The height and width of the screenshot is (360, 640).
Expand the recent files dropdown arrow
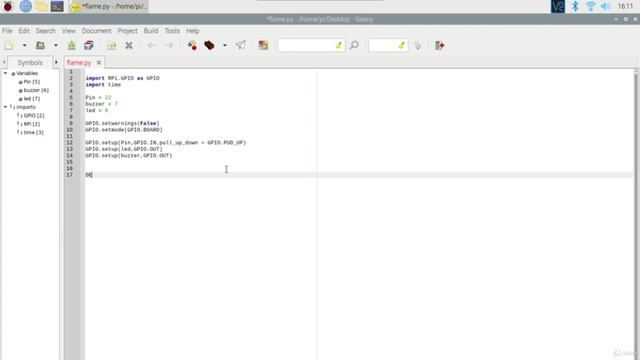[56, 45]
